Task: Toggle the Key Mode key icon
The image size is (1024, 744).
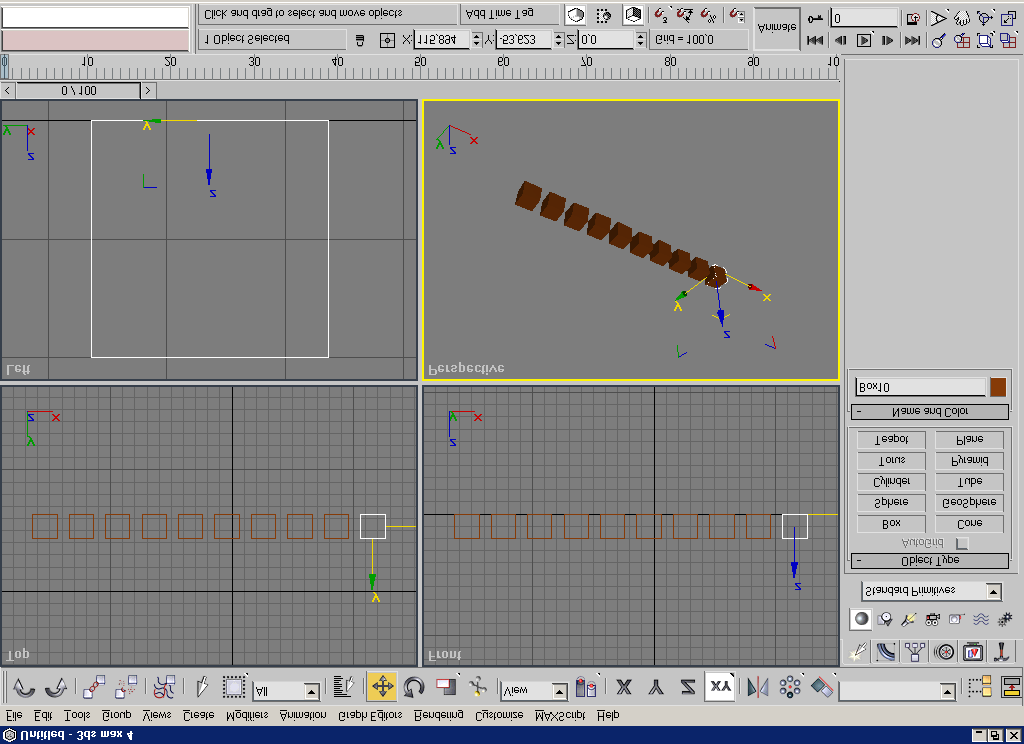Action: [815, 18]
